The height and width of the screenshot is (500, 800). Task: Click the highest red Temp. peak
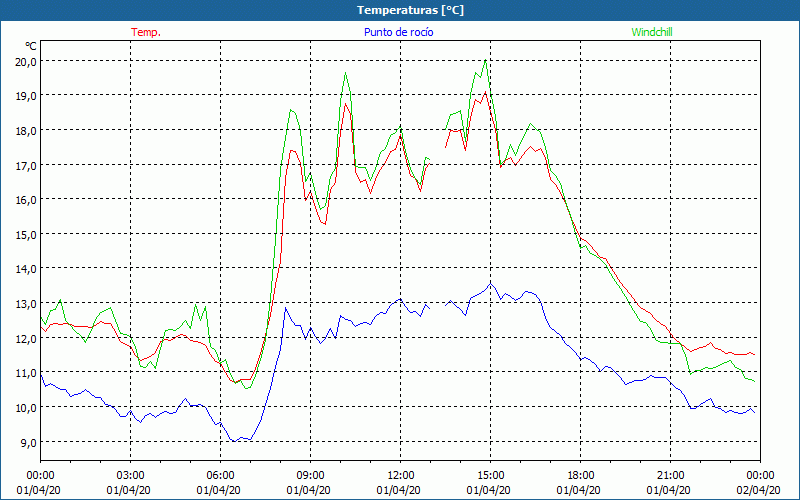point(485,93)
